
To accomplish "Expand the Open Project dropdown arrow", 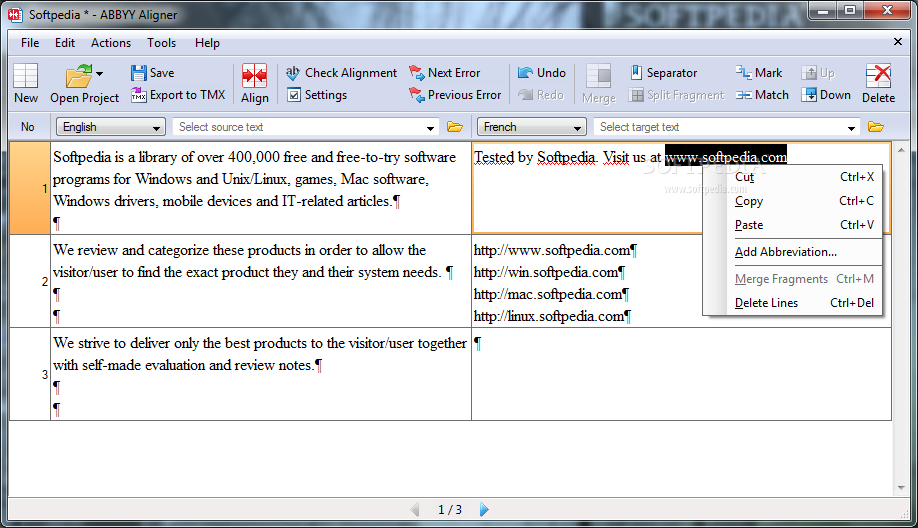I will 100,74.
